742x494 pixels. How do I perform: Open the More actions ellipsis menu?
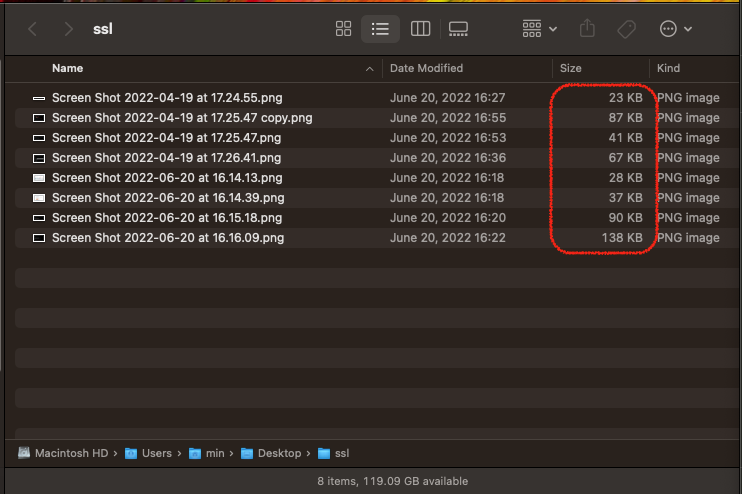tap(676, 29)
